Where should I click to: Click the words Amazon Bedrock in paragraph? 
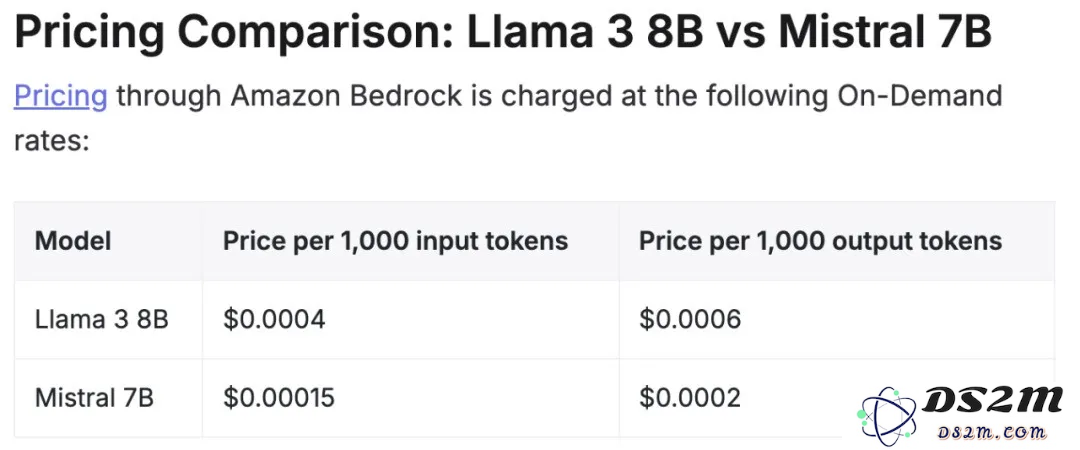(x=346, y=96)
